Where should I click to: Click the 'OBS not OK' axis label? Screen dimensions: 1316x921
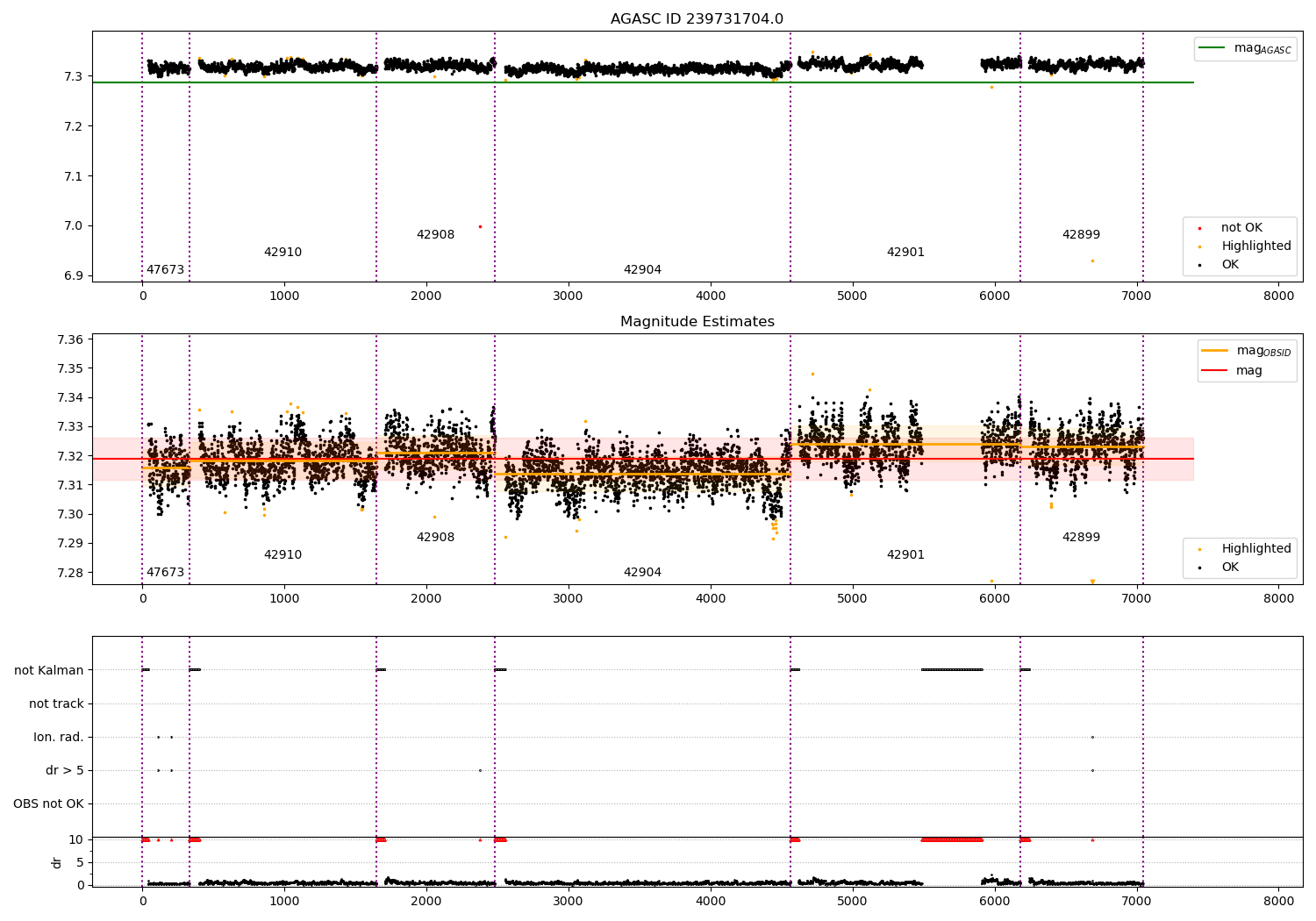pyautogui.click(x=48, y=803)
